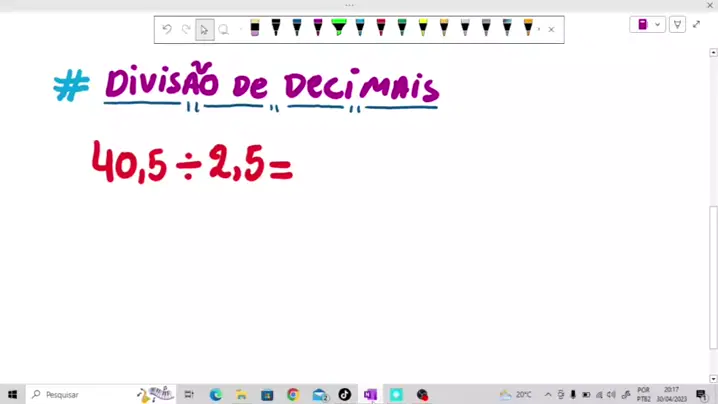Screen dimensions: 718x404
Task: Close the floating pen toolbar
Action: click(x=551, y=29)
